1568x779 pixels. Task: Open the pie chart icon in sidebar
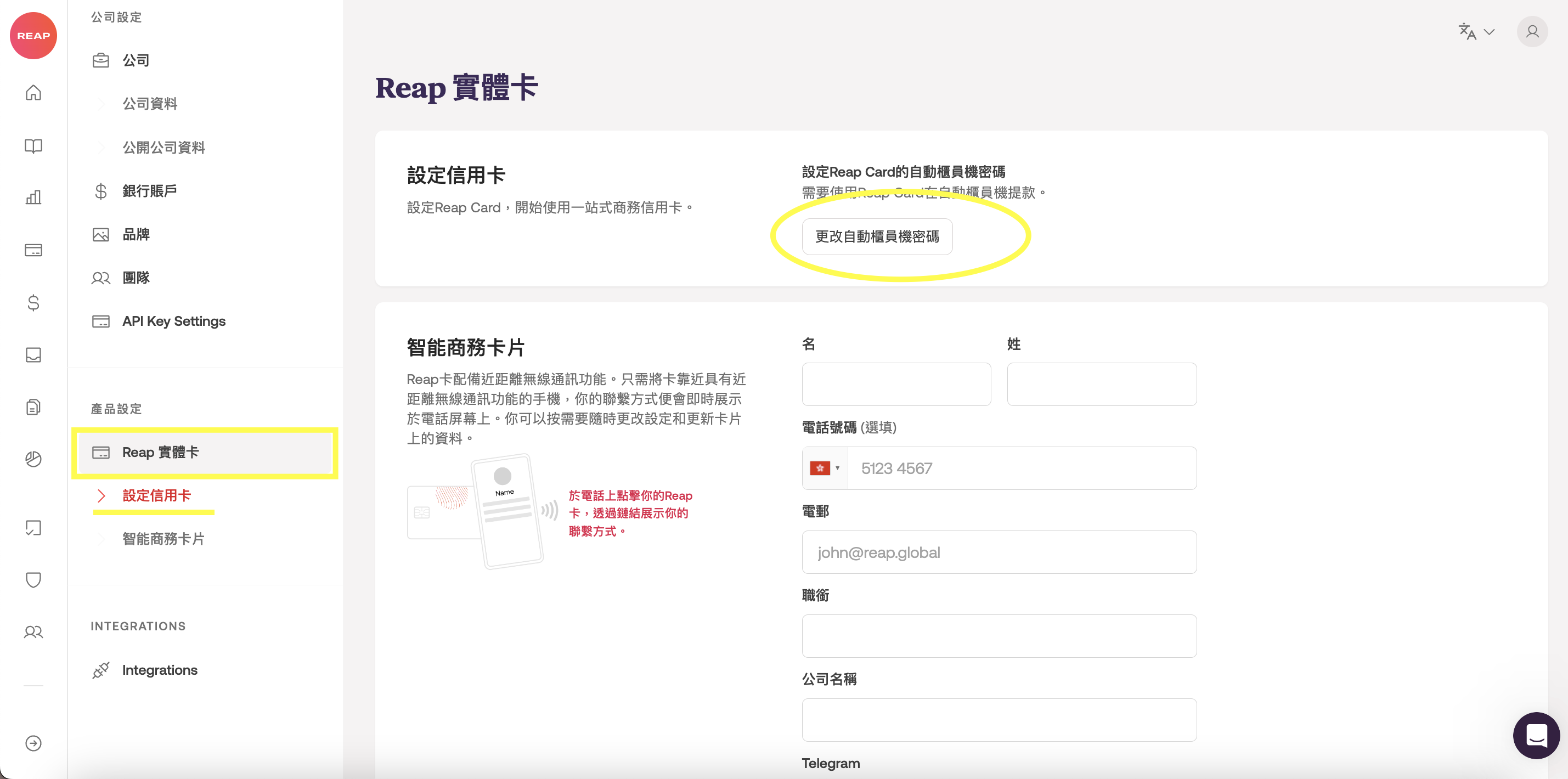[x=33, y=459]
